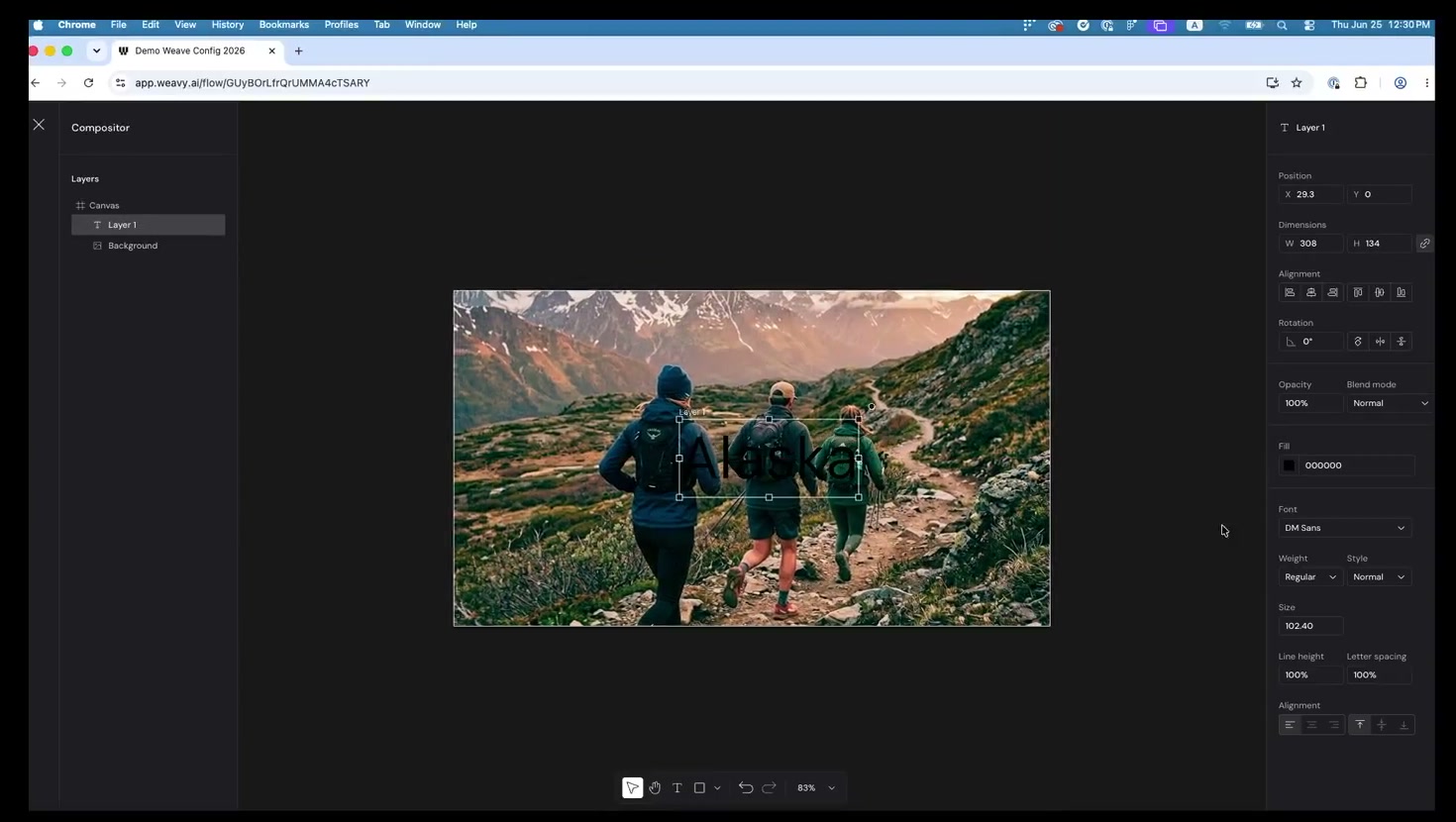The image size is (1456, 822).
Task: Edit the Opacity 100% field
Action: (x=1310, y=403)
